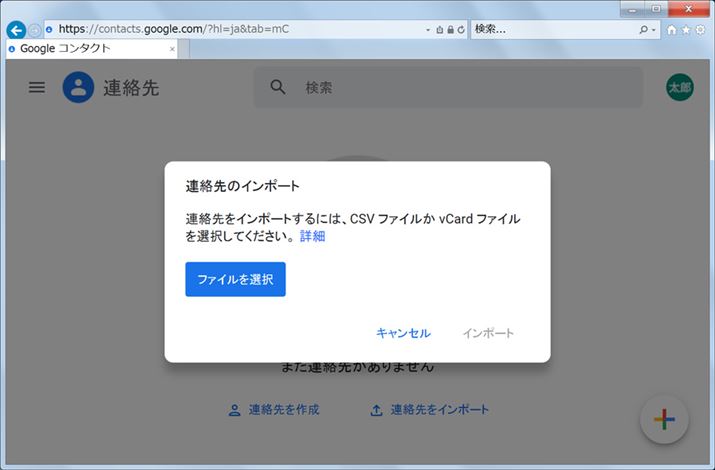Expand the search provider dropdown arrow
This screenshot has height=470, width=715.
tap(655, 30)
